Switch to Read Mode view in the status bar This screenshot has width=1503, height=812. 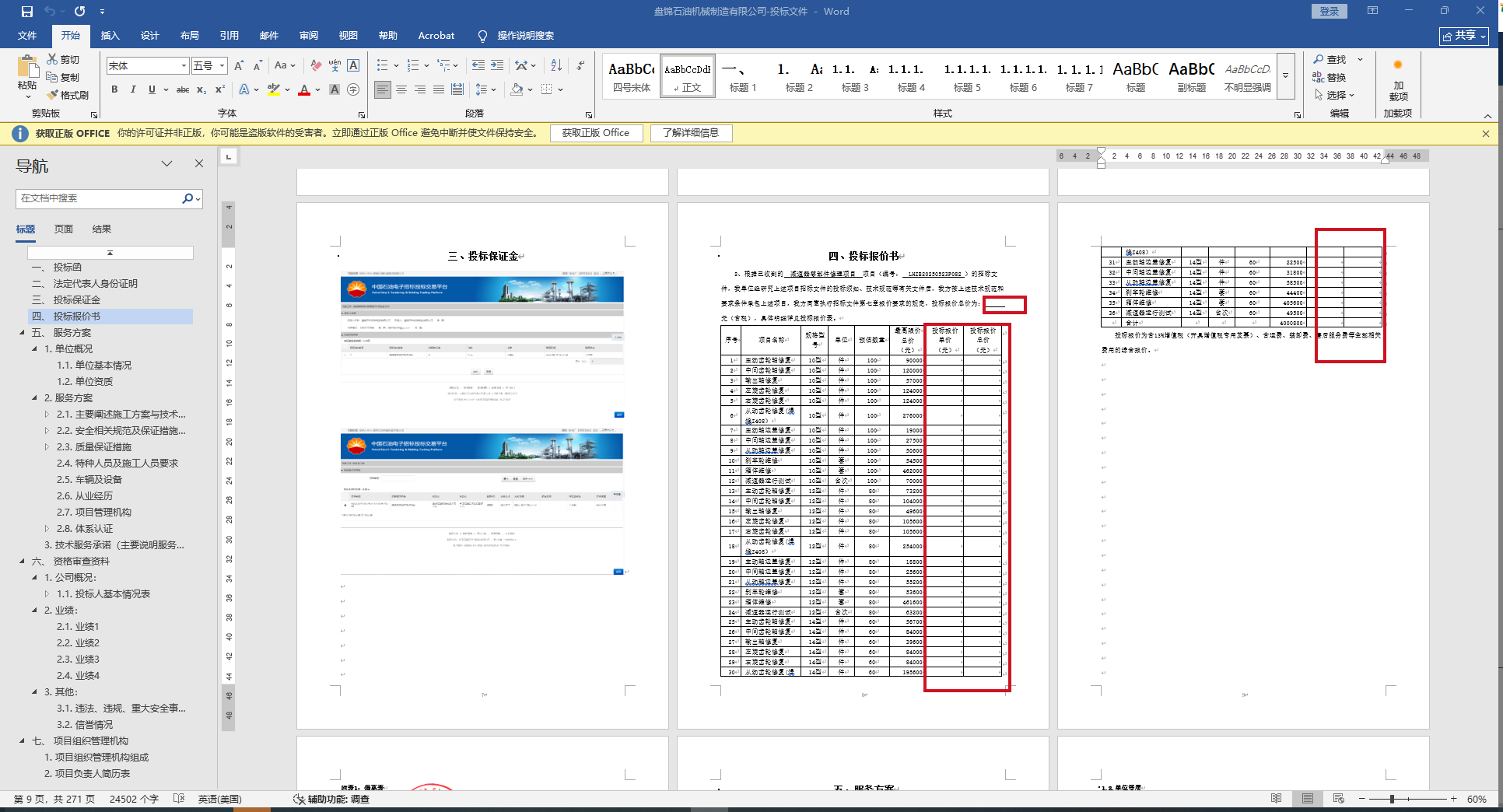tap(1276, 799)
